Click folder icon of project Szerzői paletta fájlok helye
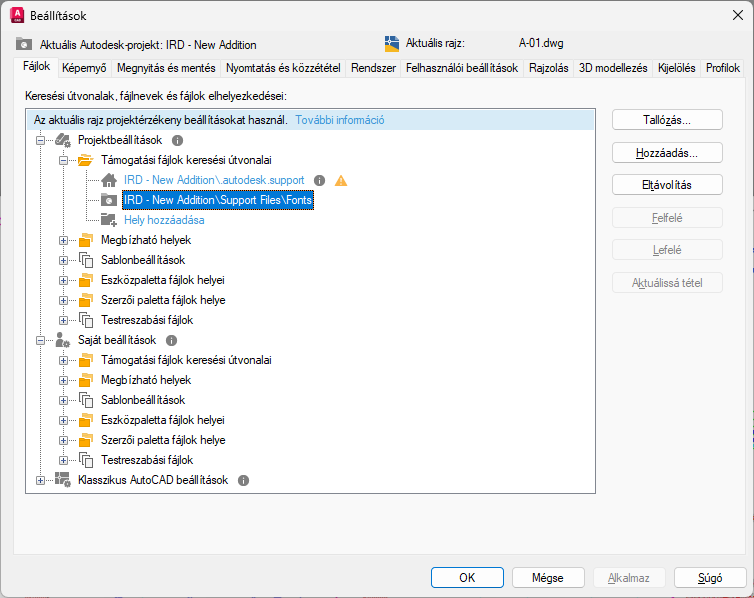Image resolution: width=754 pixels, height=598 pixels. click(86, 300)
